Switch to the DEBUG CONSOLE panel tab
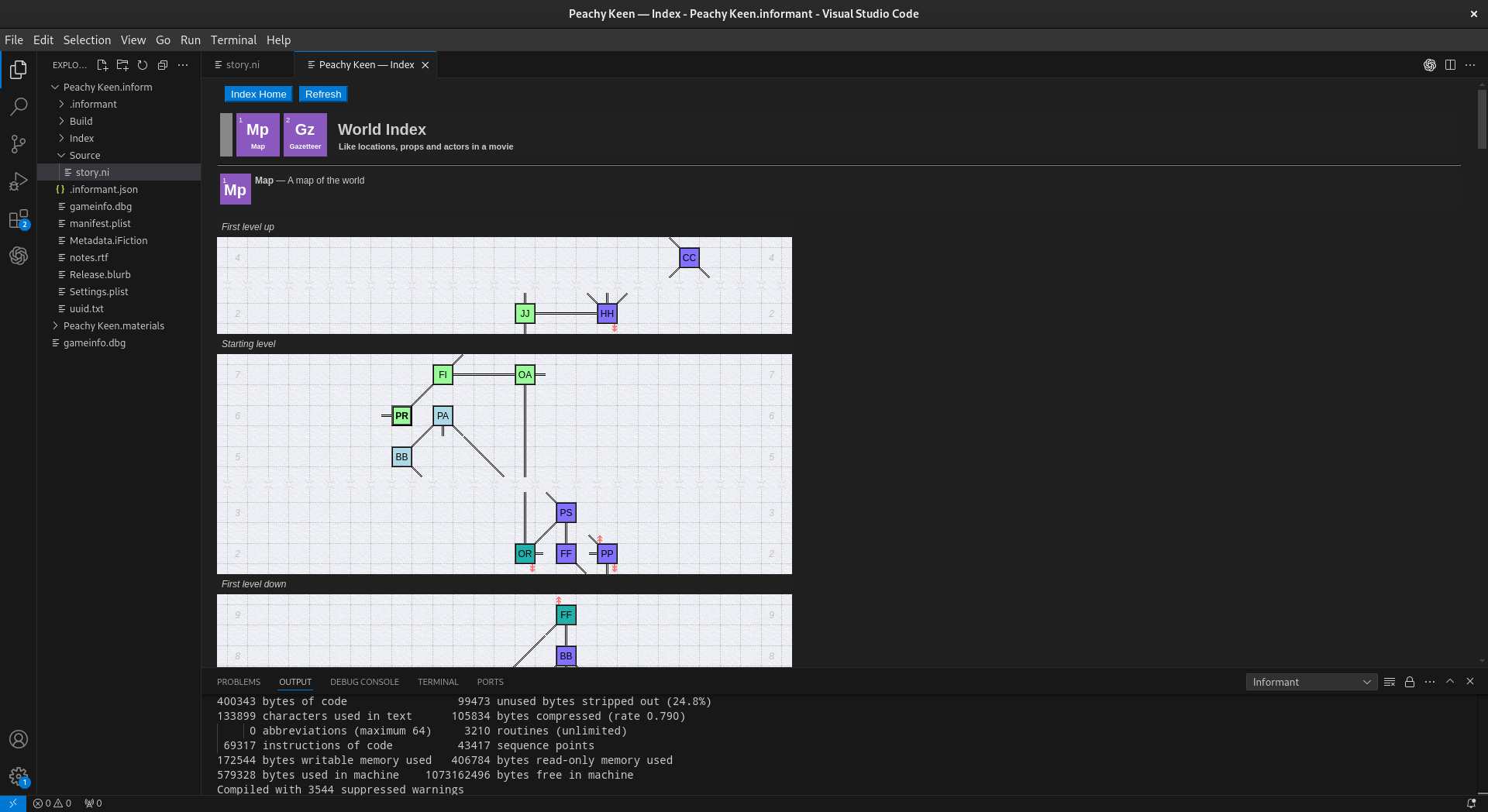This screenshot has width=1488, height=812. click(364, 682)
